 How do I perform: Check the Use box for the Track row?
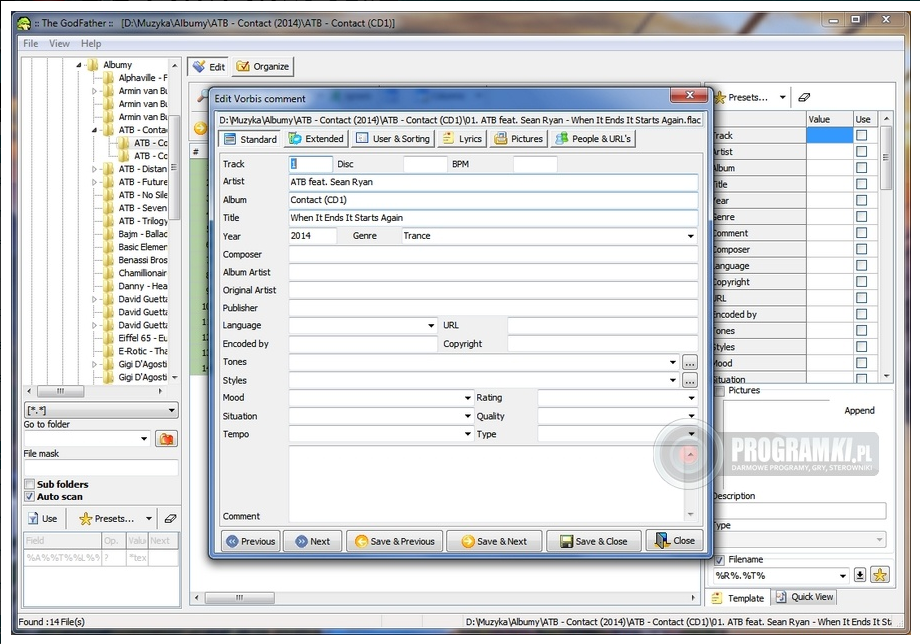(x=861, y=135)
